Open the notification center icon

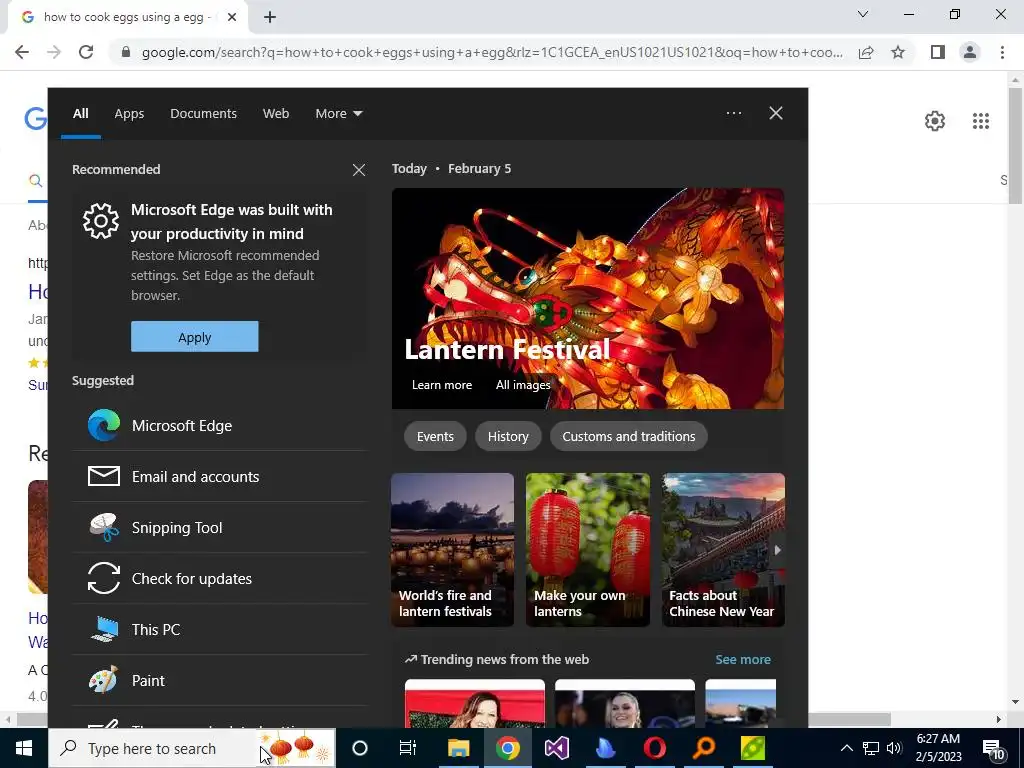(993, 749)
